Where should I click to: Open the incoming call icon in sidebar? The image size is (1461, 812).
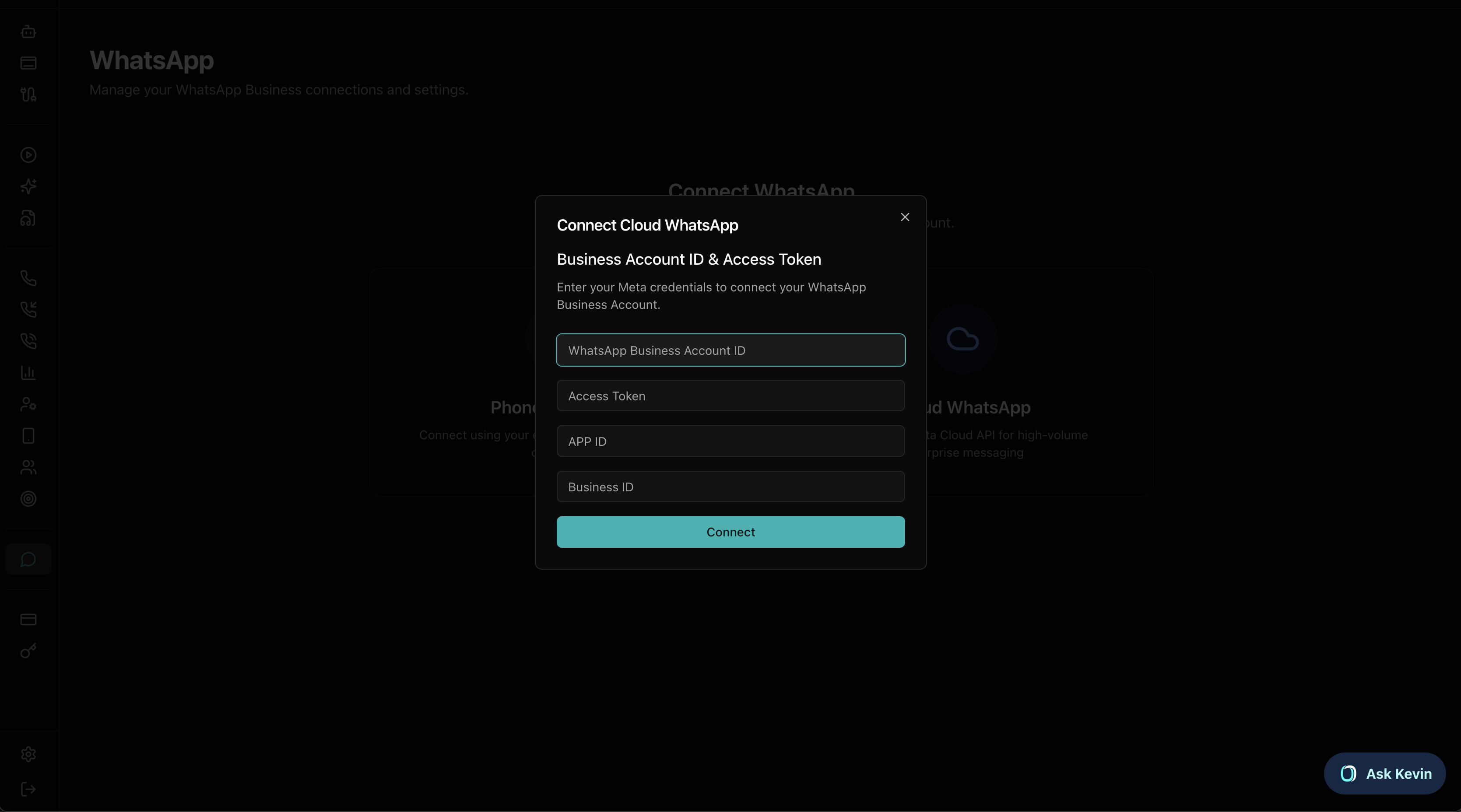[x=28, y=310]
